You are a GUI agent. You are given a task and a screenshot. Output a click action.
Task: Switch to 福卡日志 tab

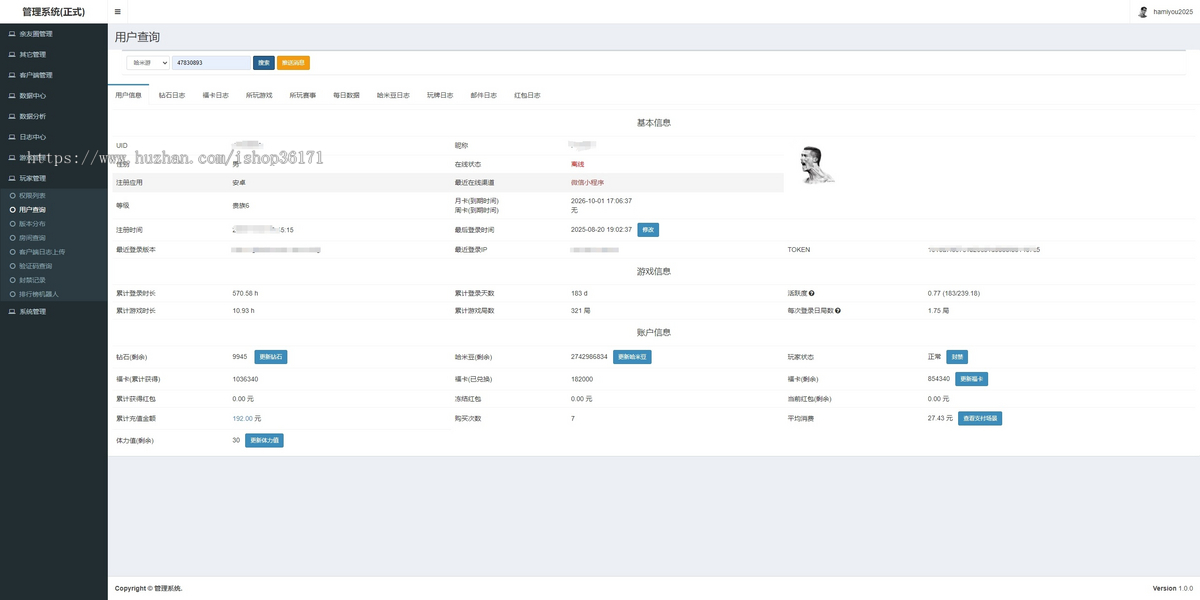(x=216, y=95)
